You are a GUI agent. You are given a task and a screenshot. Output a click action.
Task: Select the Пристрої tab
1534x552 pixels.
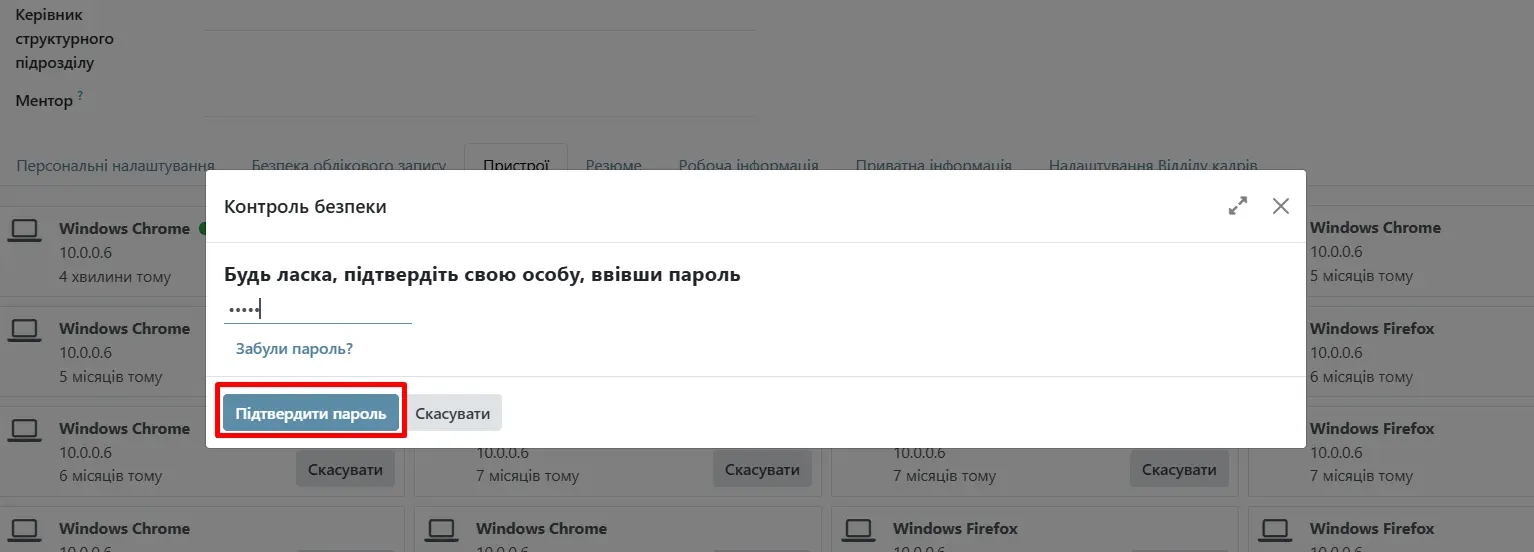516,165
